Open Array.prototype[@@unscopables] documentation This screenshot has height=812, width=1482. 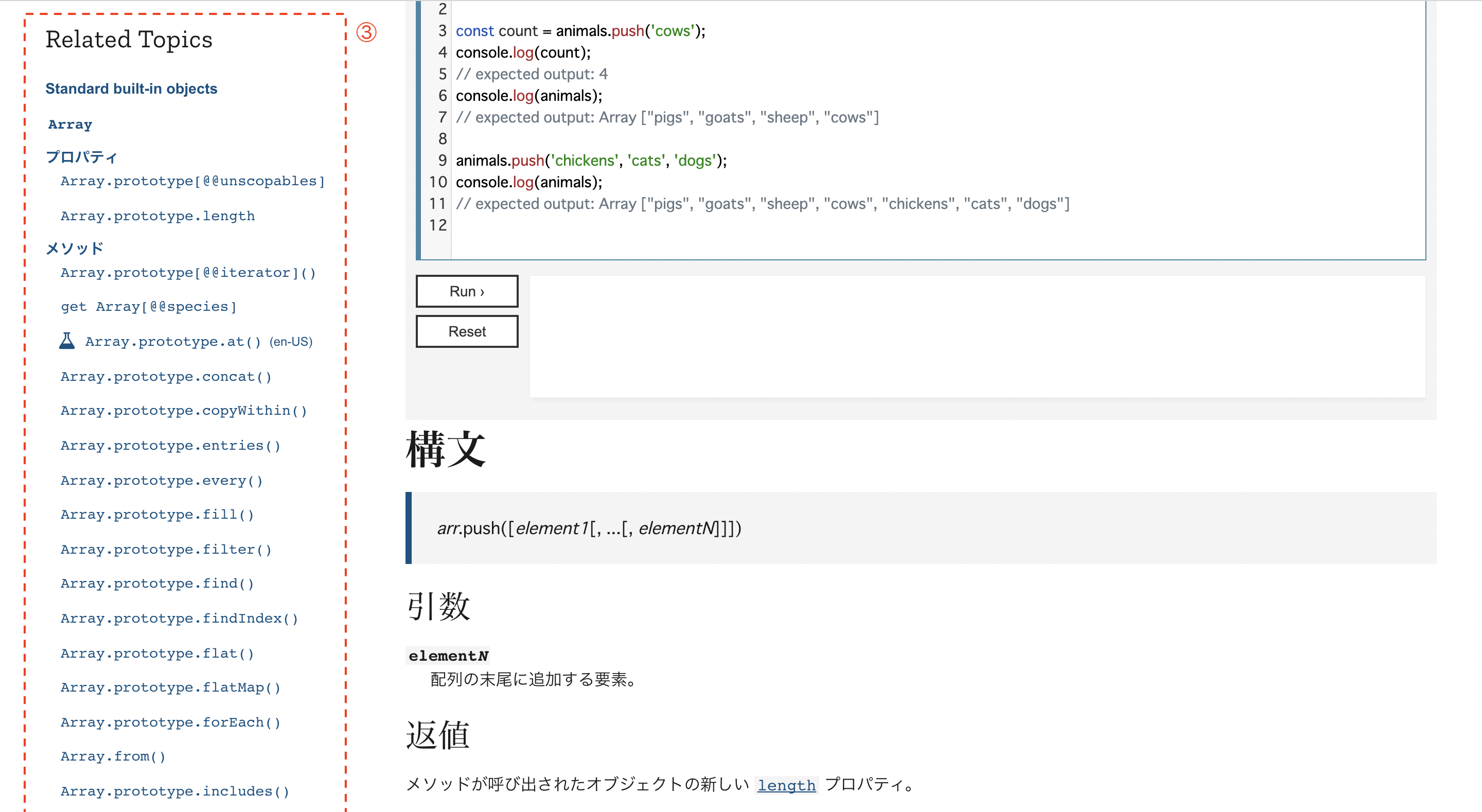tap(192, 181)
